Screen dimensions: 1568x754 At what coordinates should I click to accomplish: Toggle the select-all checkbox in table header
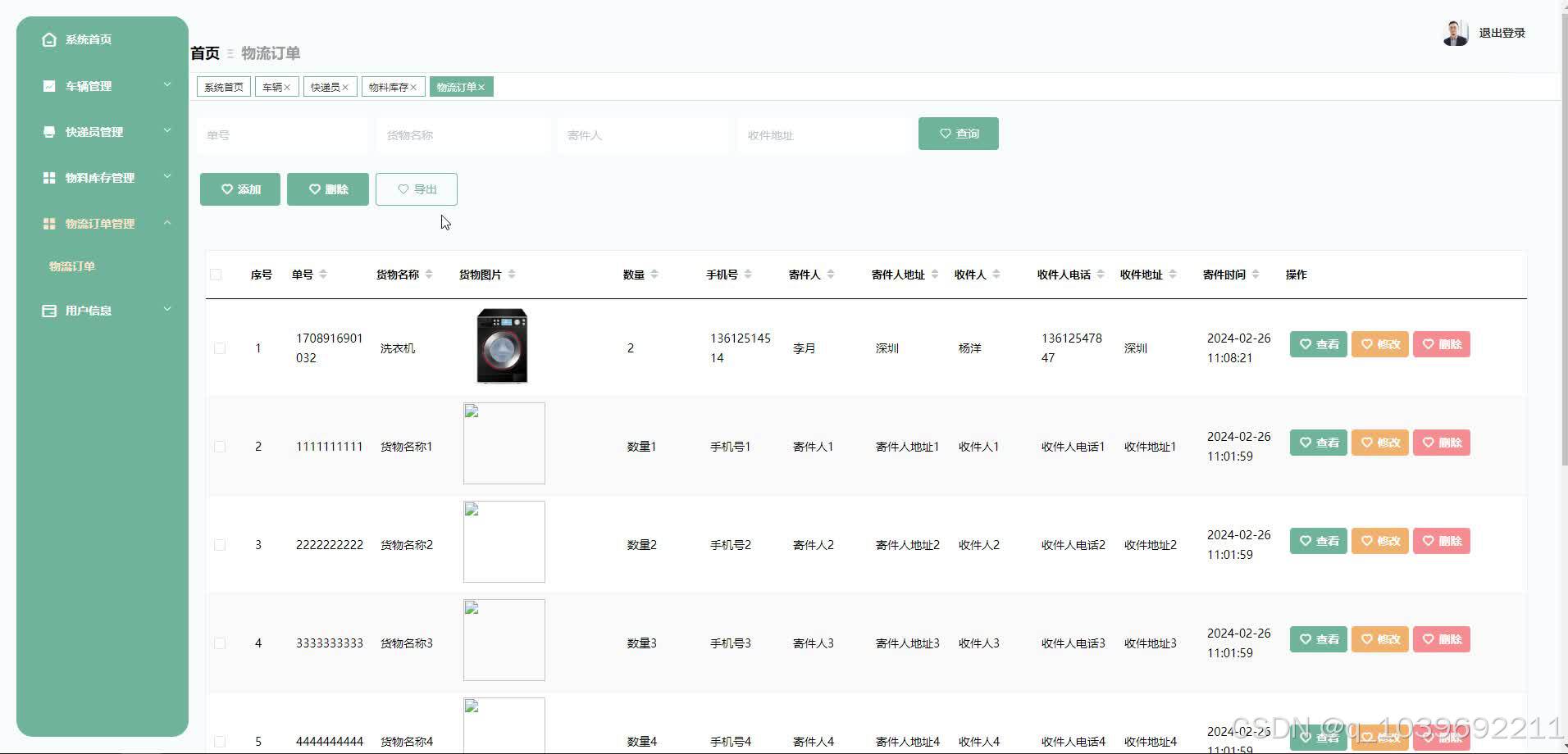click(x=217, y=275)
